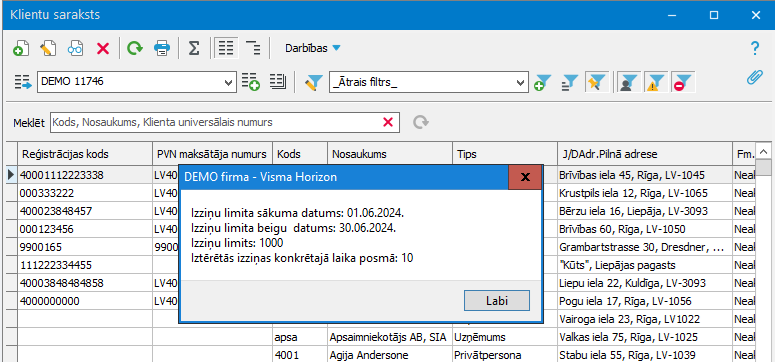Refresh the client list with green arrow
The image size is (775, 363).
134,48
